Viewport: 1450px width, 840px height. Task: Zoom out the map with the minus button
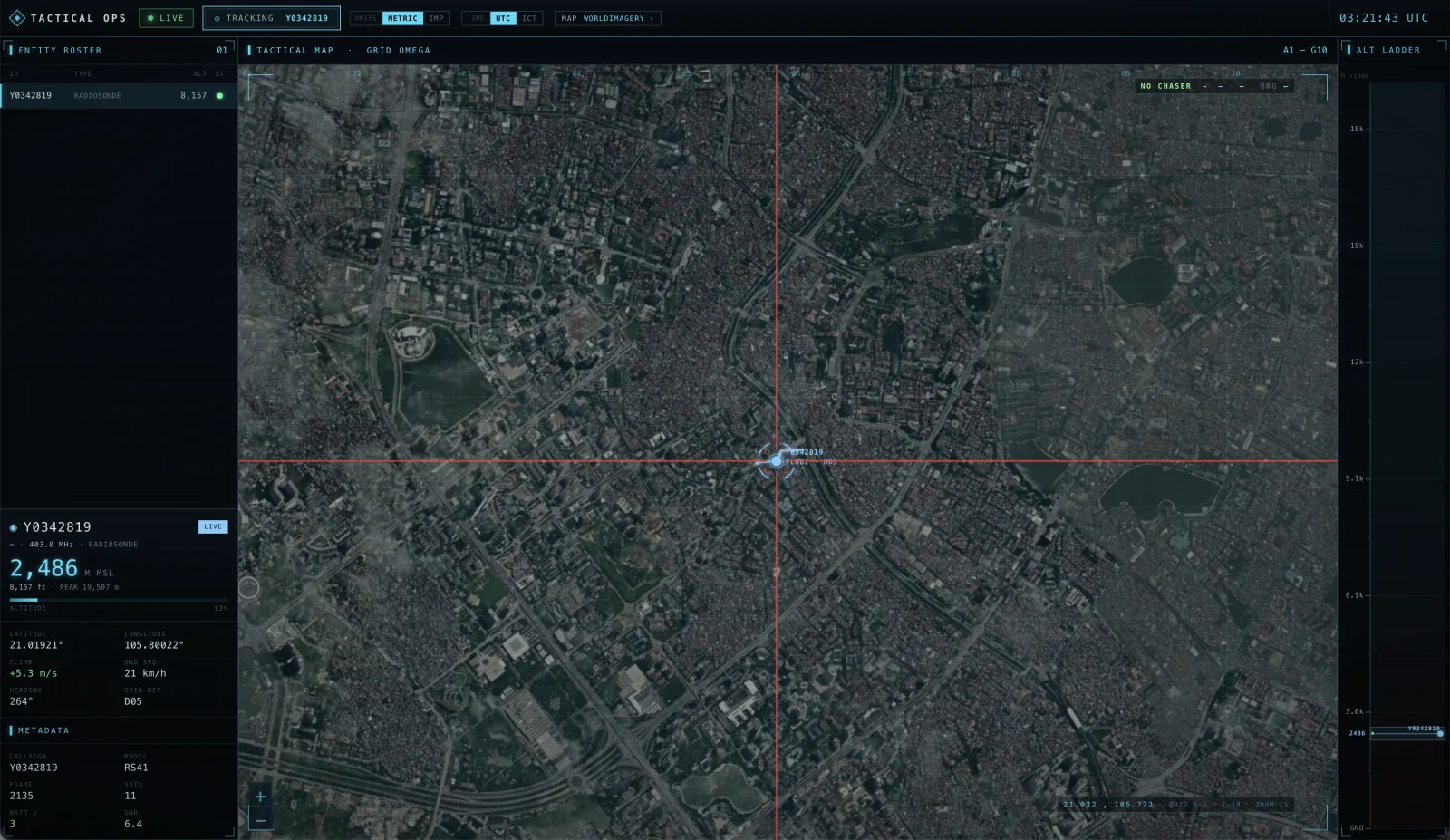[x=260, y=820]
